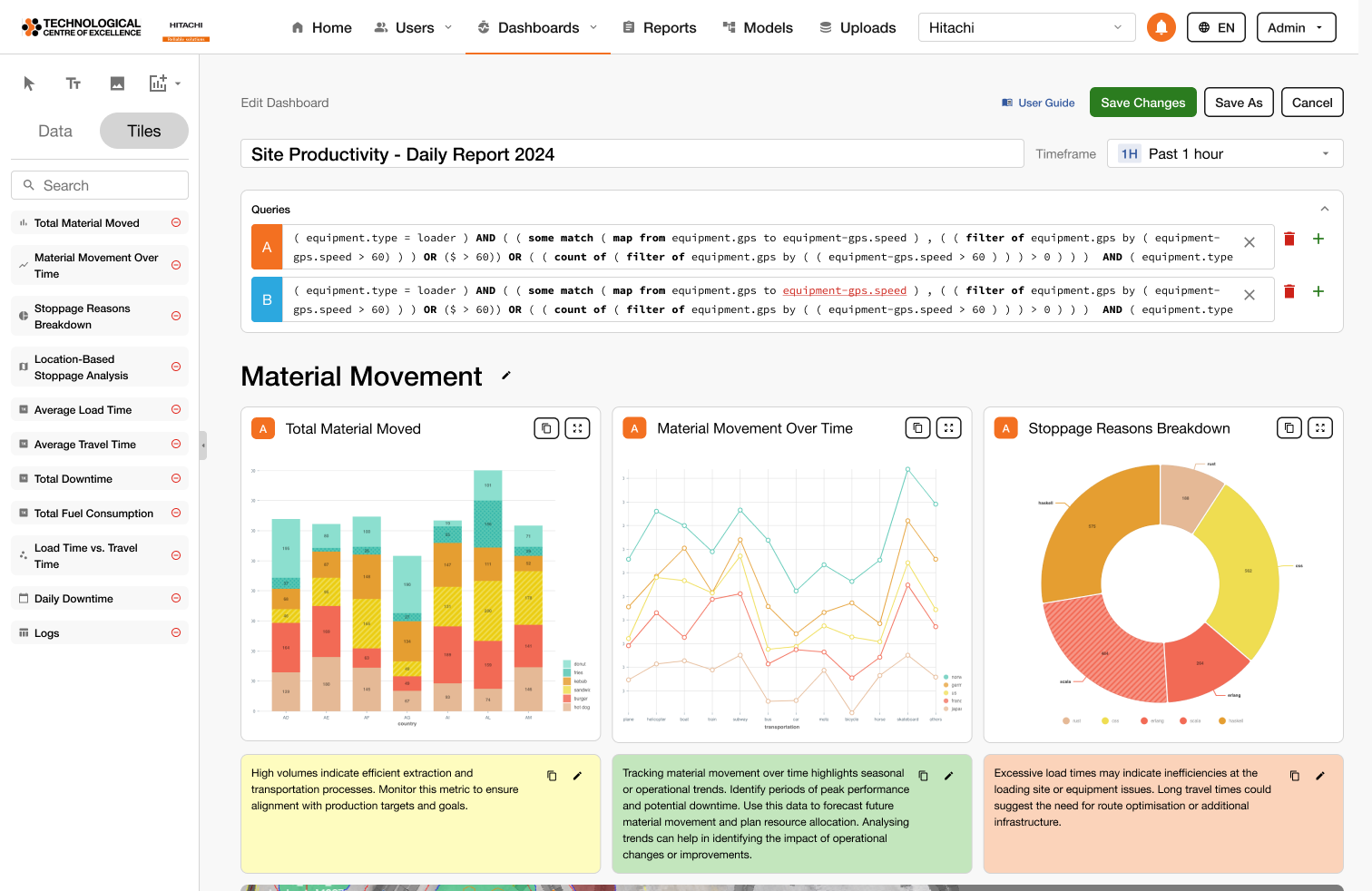1372x891 pixels.
Task: Click the image insert tool icon
Action: (117, 83)
